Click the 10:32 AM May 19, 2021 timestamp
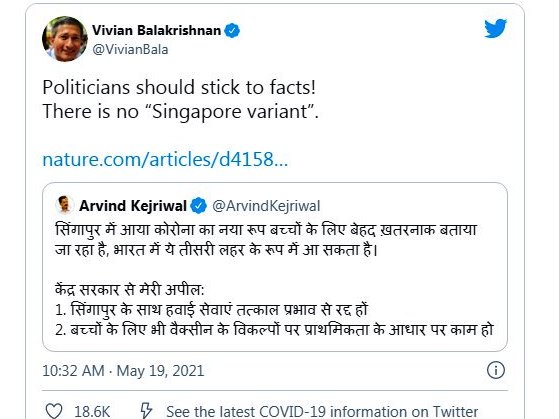This screenshot has height=419, width=559. tap(123, 371)
